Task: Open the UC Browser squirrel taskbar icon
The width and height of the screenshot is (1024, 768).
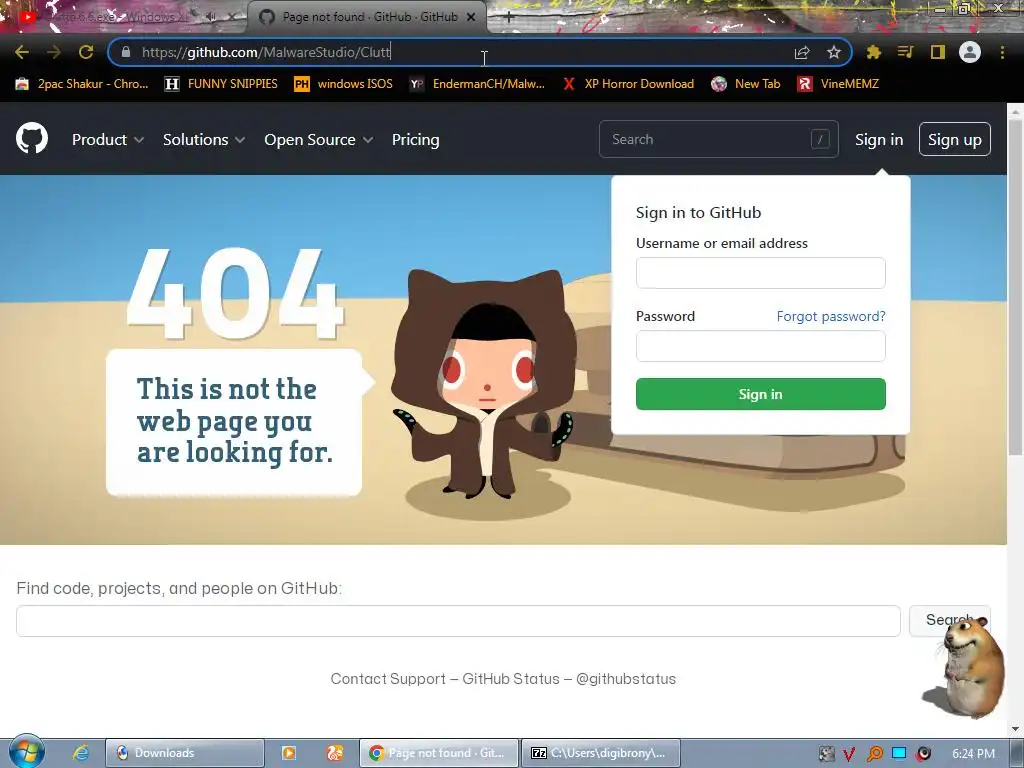Action: tap(335, 753)
